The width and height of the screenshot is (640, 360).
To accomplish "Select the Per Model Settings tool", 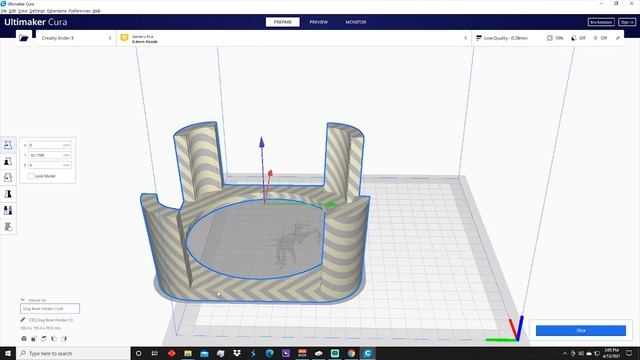I will click(x=8, y=210).
